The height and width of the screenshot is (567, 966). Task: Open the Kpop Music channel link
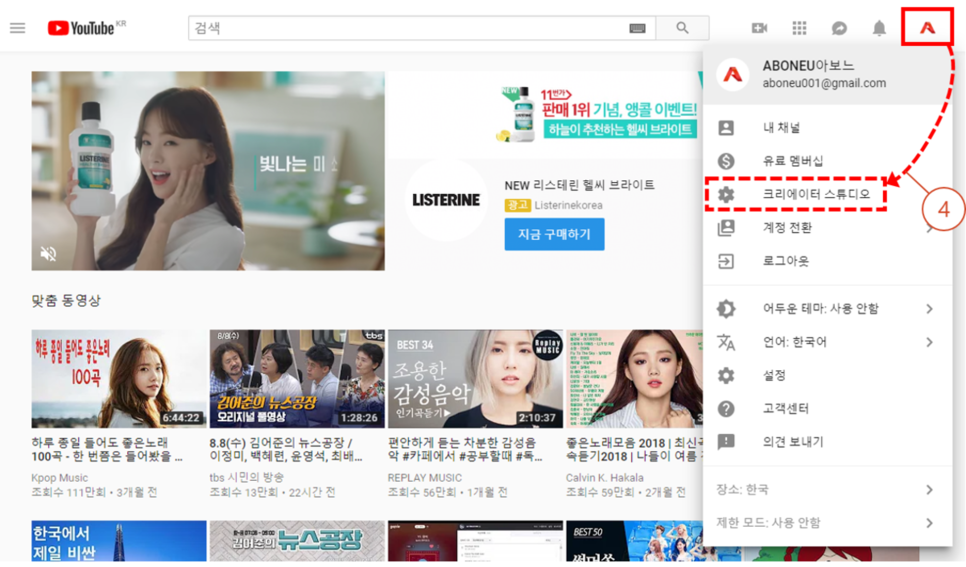coord(60,478)
